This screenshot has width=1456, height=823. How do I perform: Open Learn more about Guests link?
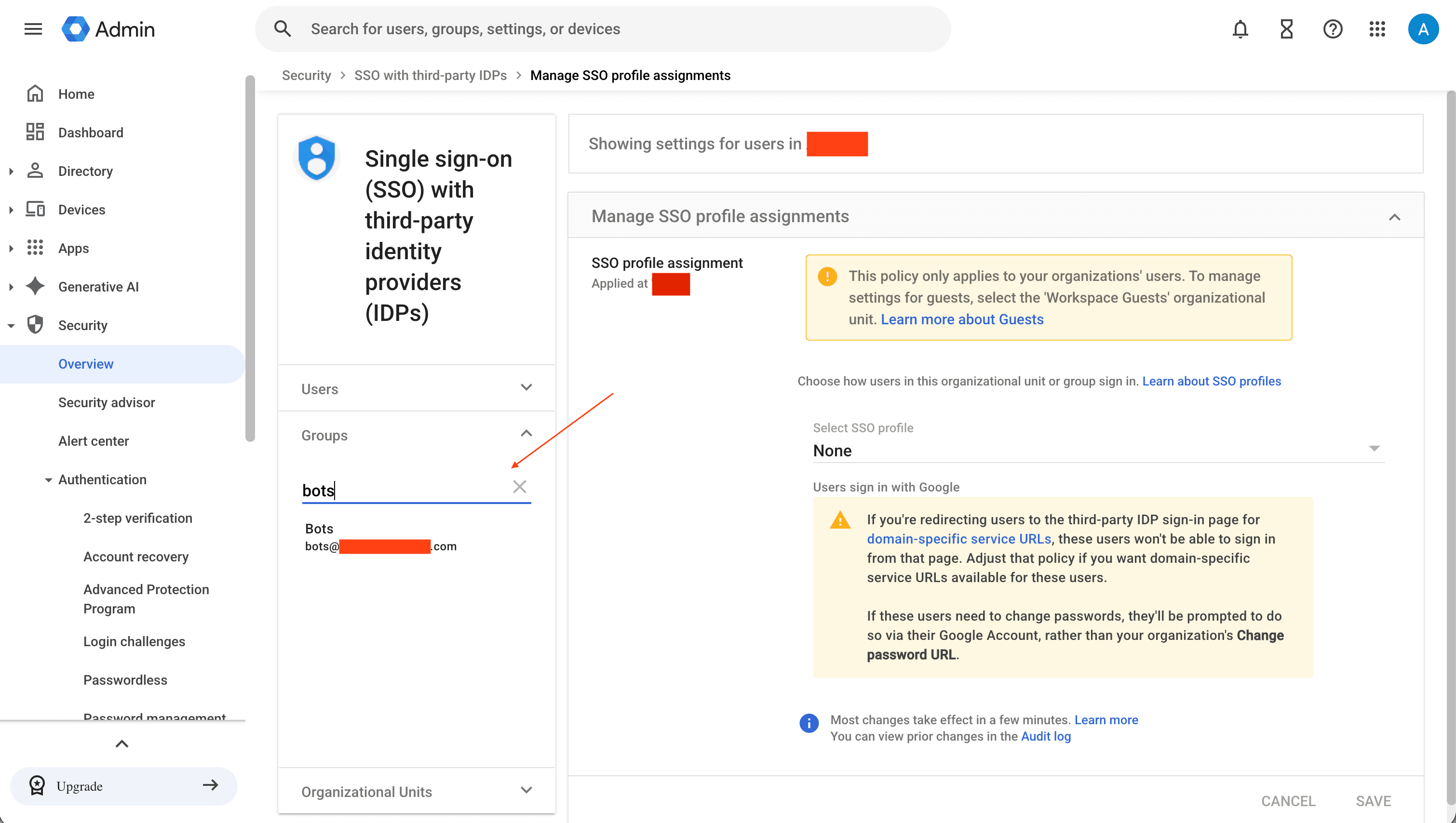coord(962,319)
